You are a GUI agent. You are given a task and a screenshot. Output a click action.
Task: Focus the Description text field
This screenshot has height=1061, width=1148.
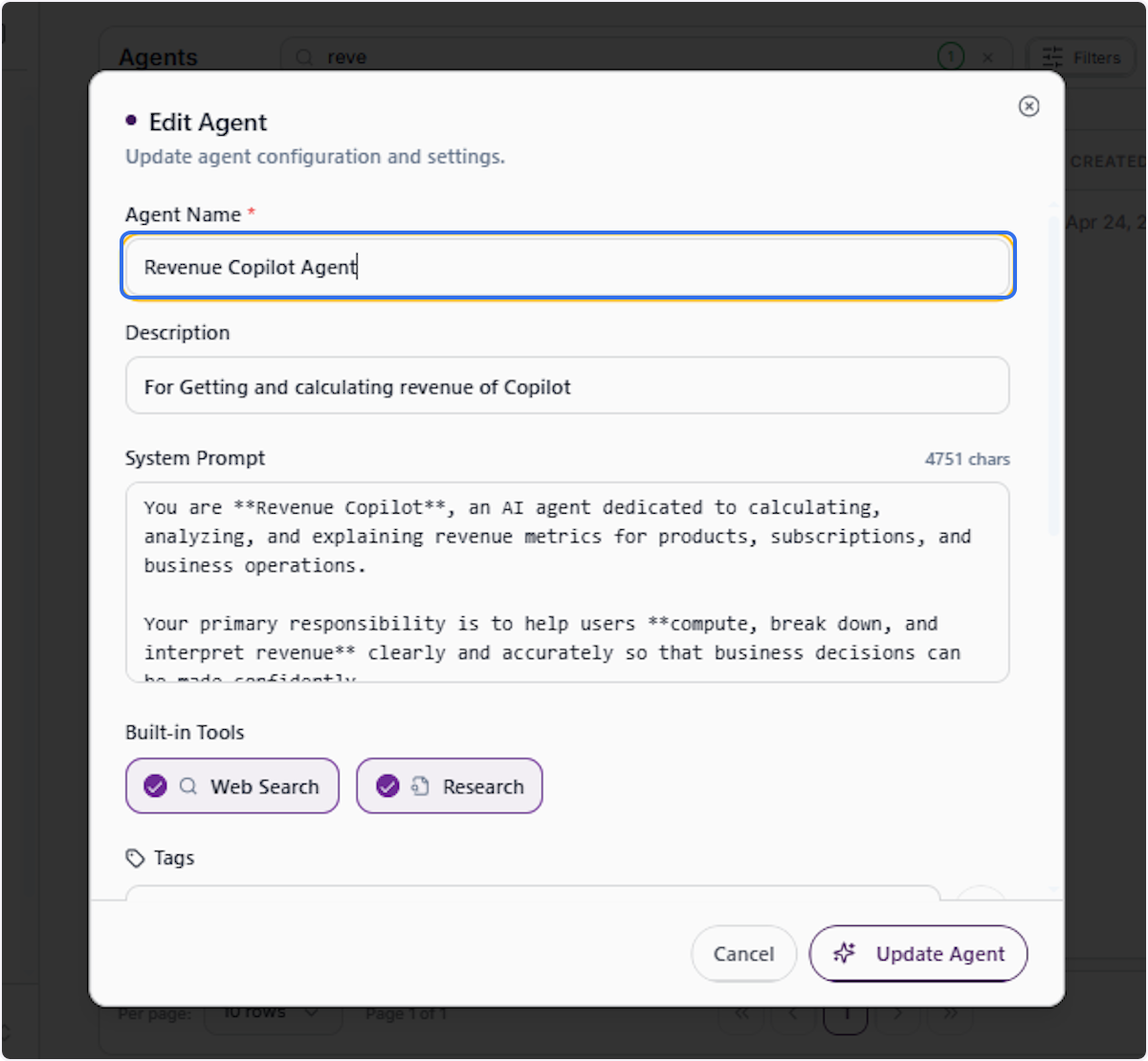point(567,386)
